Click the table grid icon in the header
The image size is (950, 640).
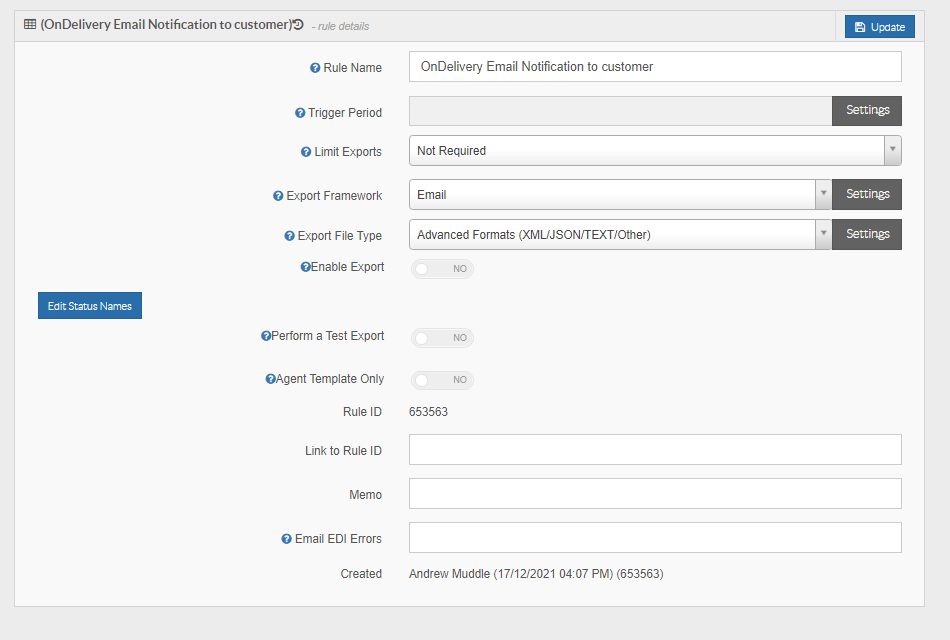coord(30,24)
